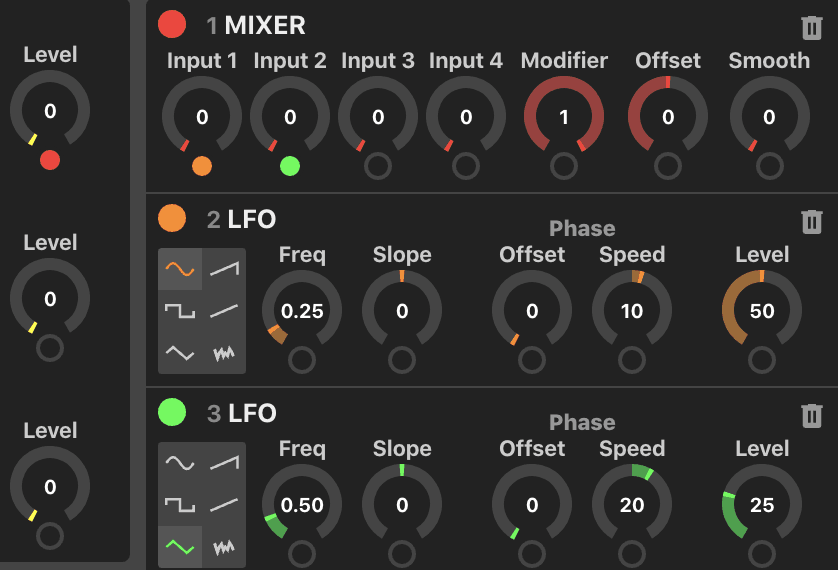Pick the noise waveform in 2 LFO
Image resolution: width=838 pixels, height=570 pixels.
[224, 353]
